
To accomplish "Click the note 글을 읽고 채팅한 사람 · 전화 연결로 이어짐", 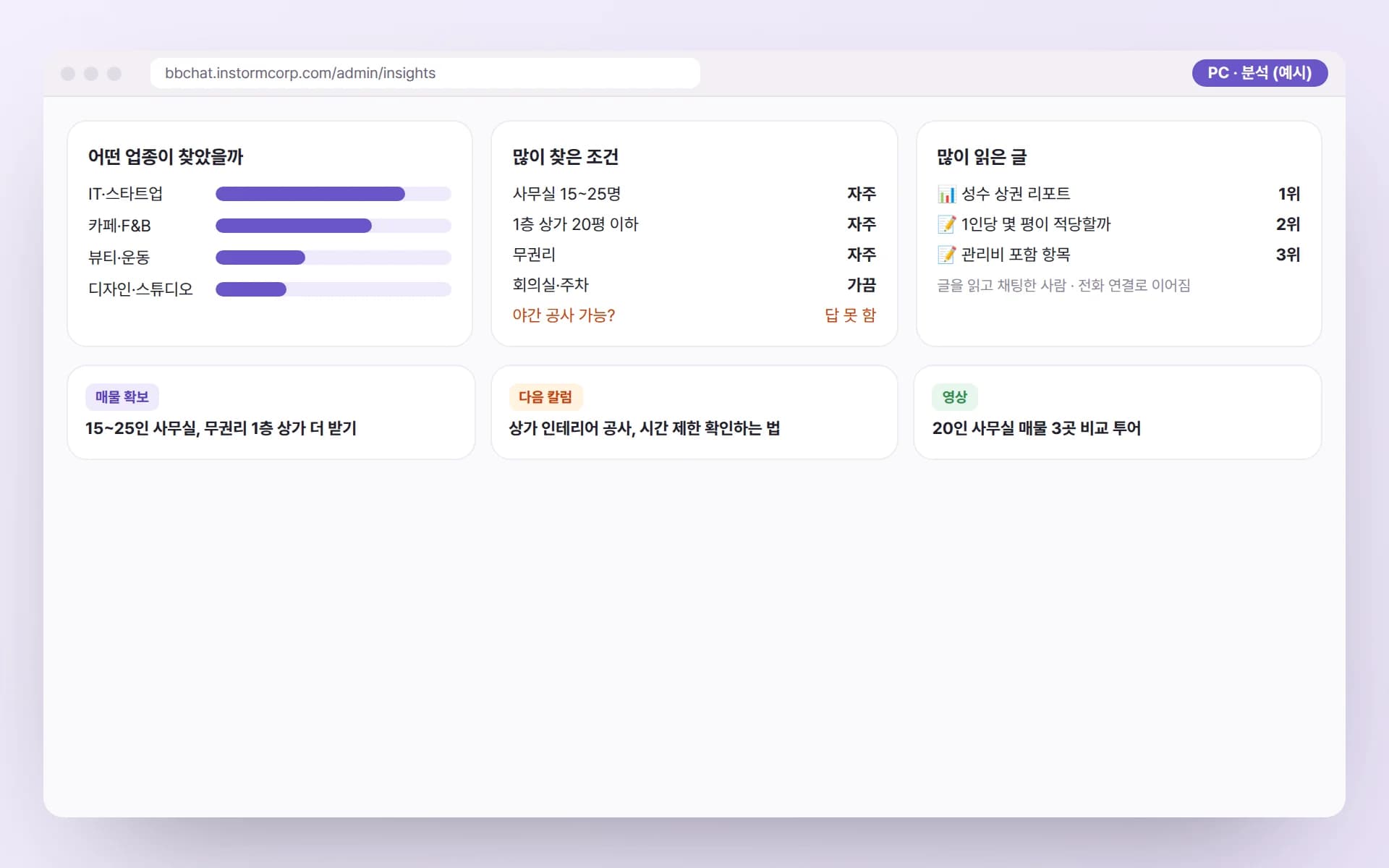I will [x=1063, y=285].
